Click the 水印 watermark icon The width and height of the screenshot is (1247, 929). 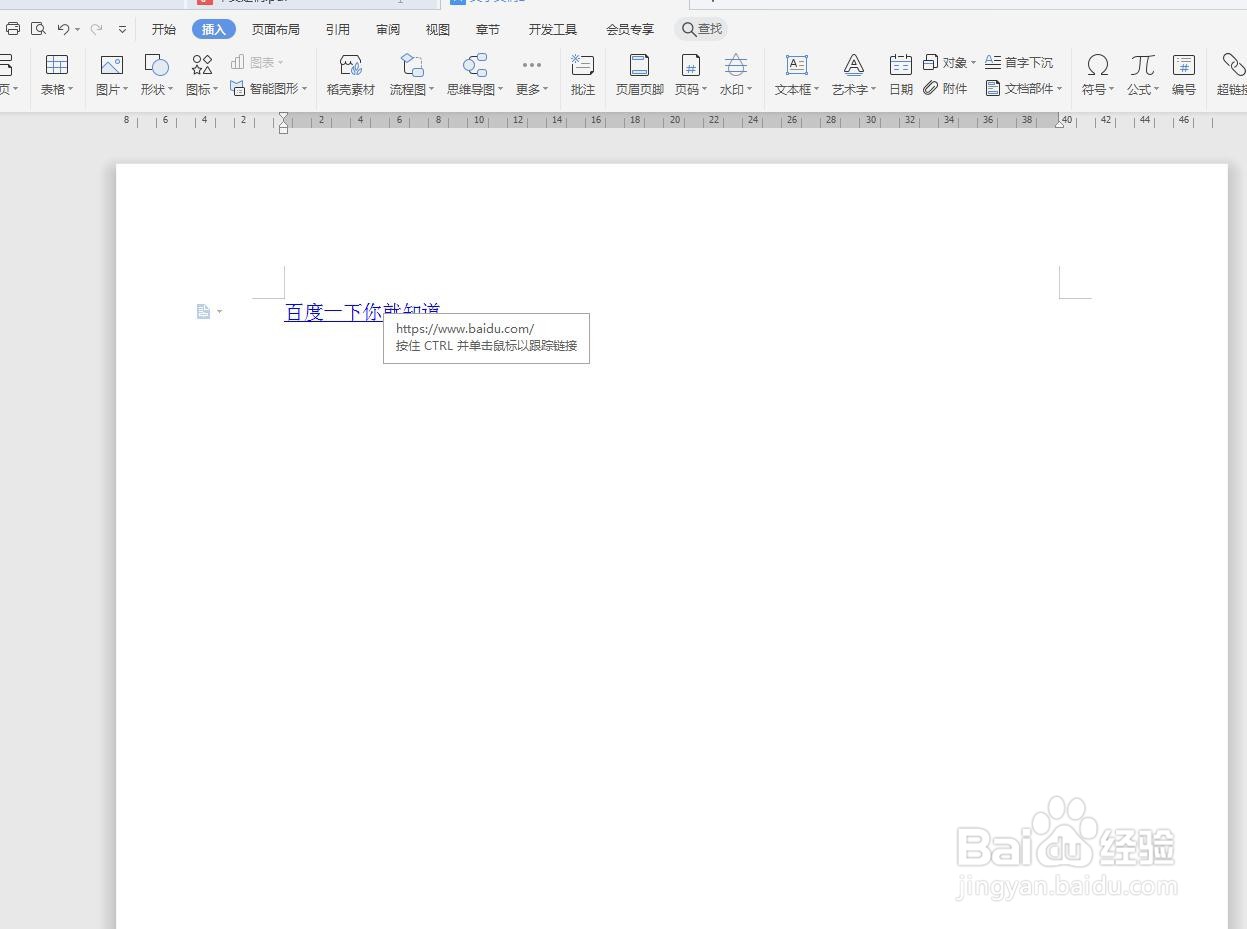click(x=736, y=66)
